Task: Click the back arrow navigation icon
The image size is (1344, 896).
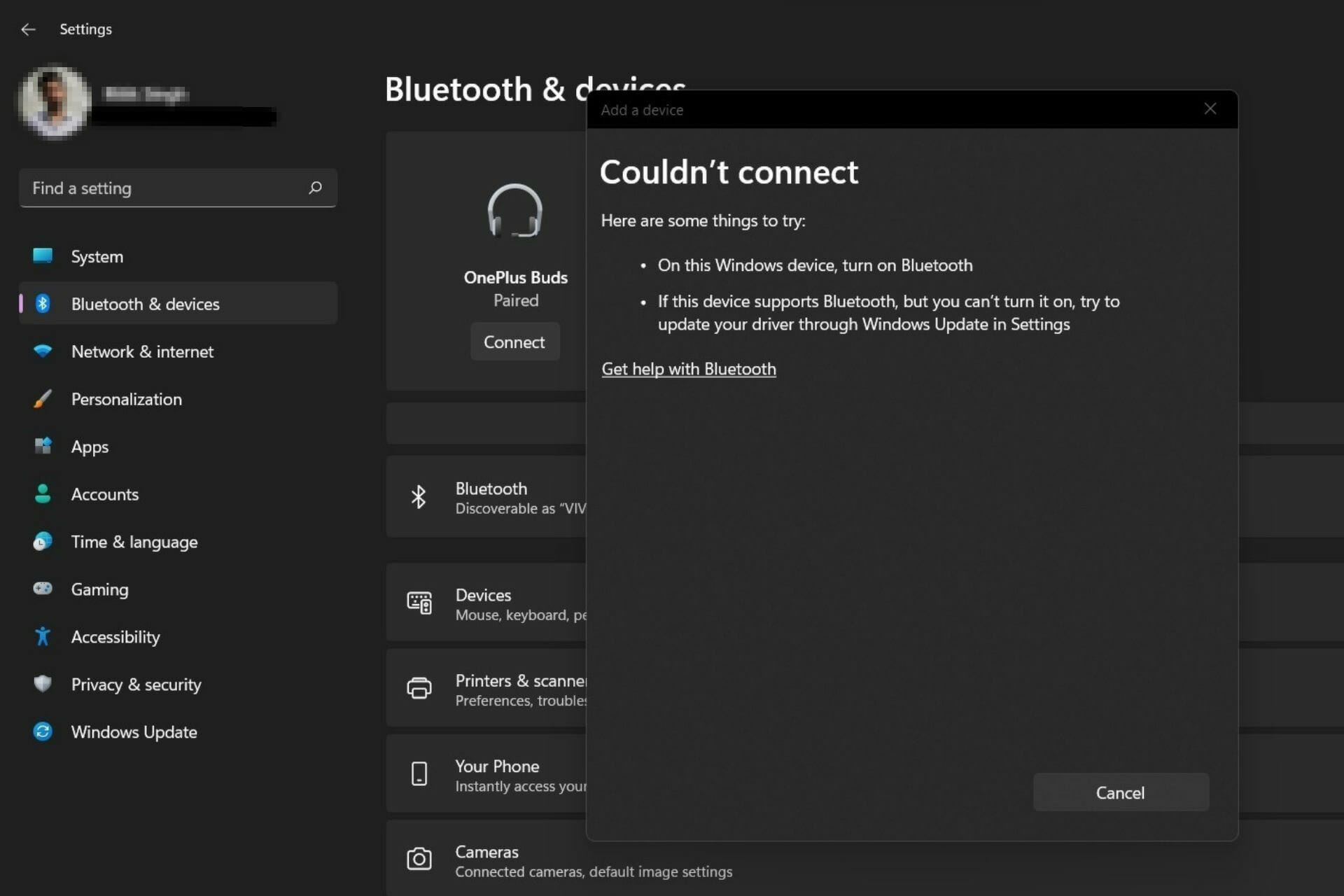Action: click(26, 28)
